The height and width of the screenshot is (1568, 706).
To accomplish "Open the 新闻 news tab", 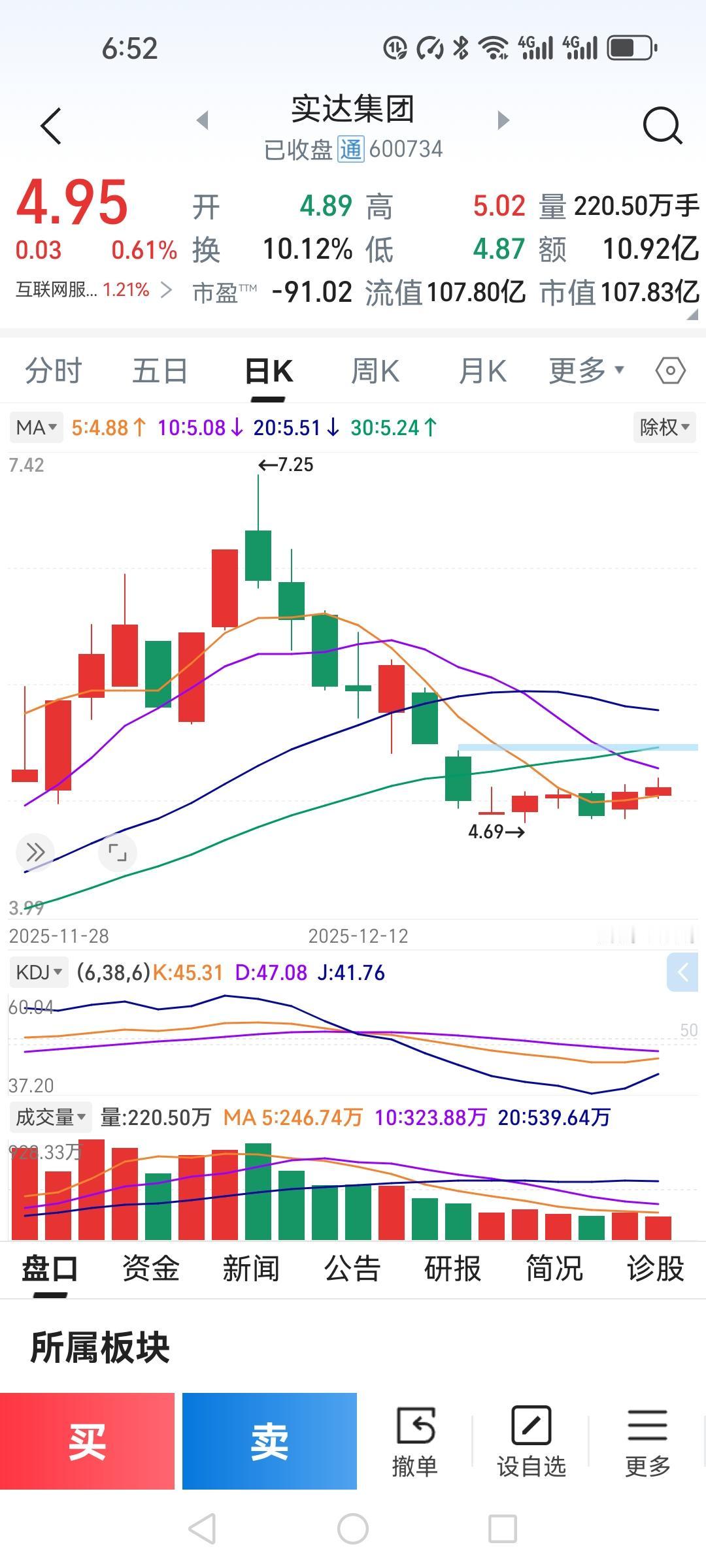I will coord(251,1269).
